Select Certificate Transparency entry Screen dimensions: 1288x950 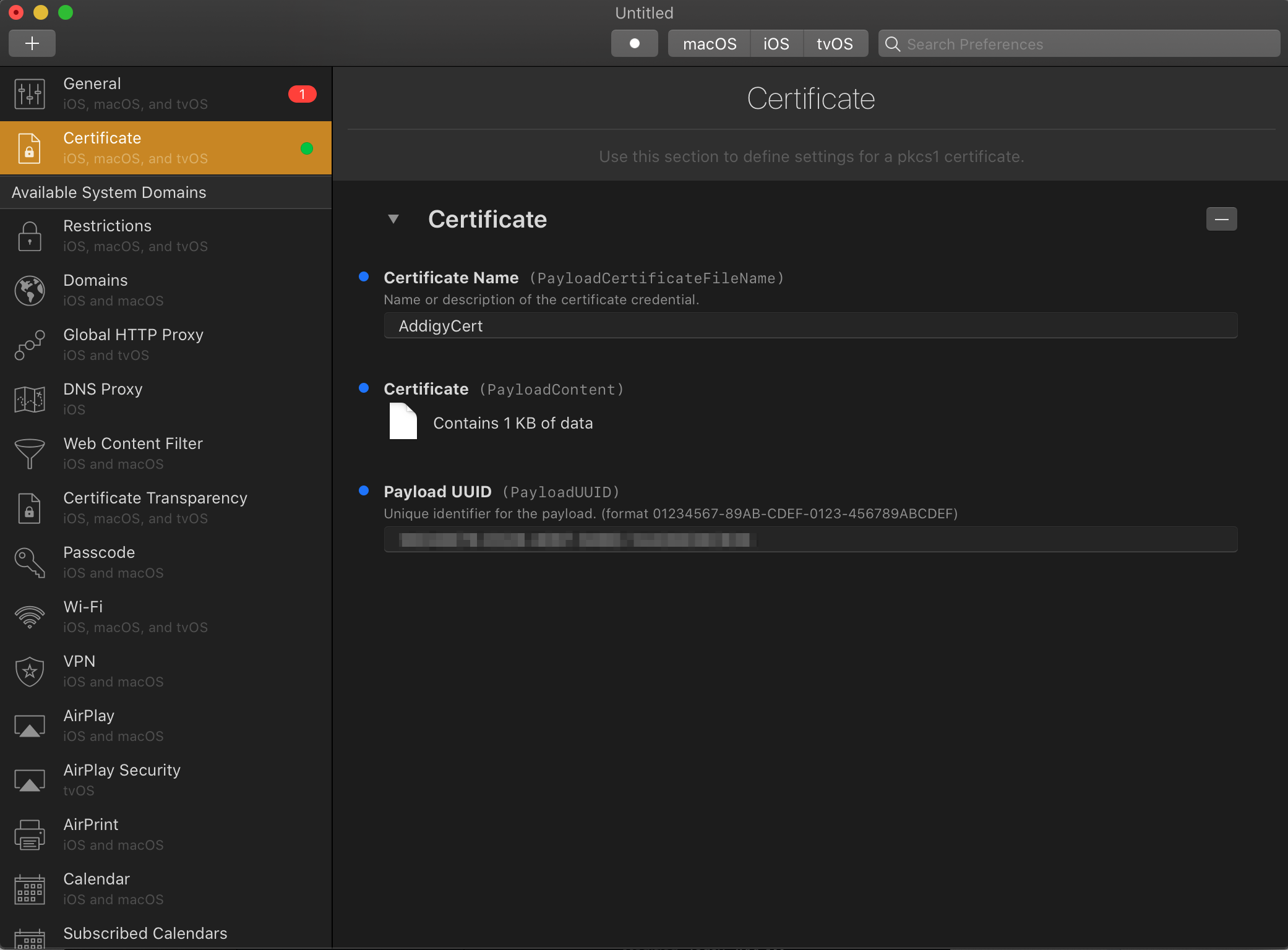(x=166, y=508)
